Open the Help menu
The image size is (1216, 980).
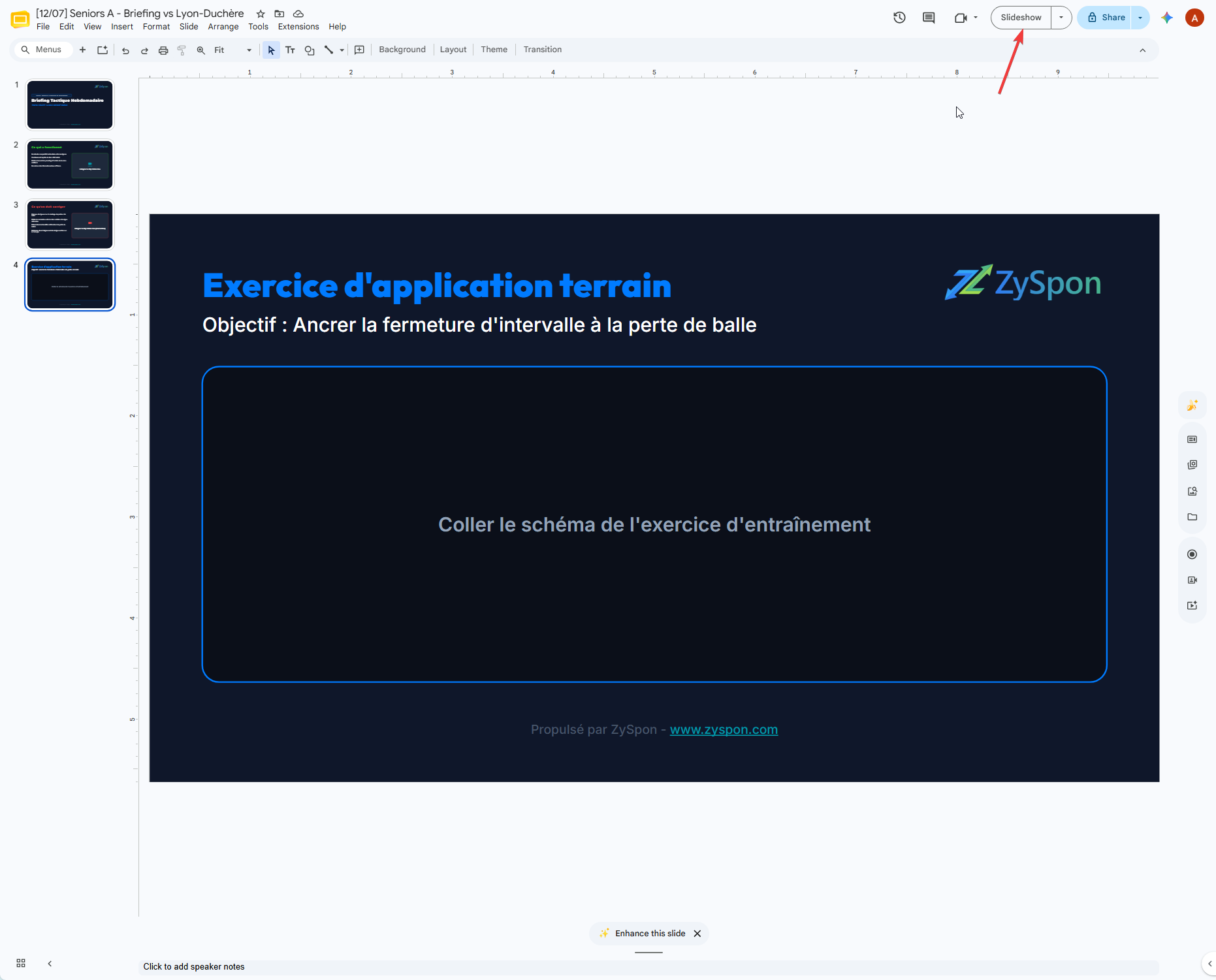click(x=337, y=27)
